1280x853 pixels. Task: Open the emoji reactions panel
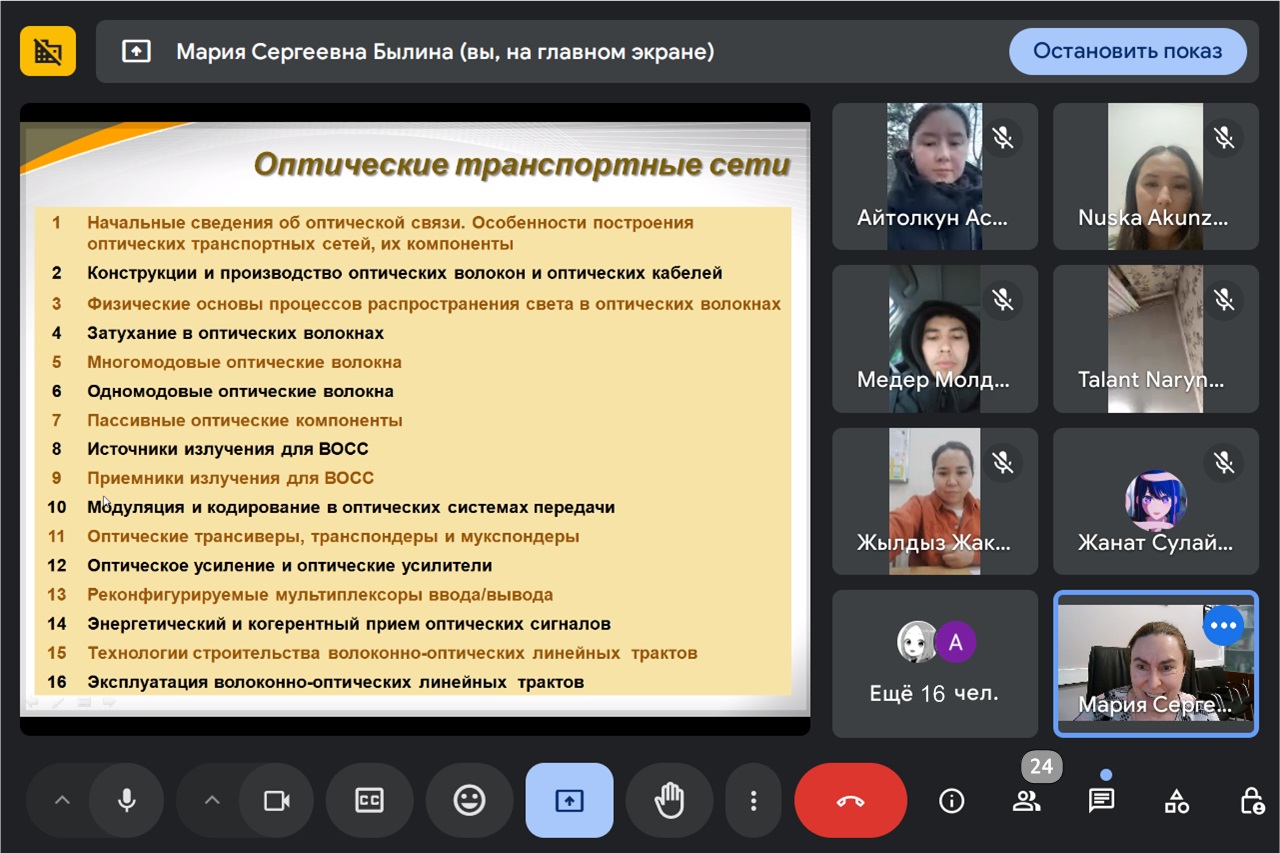[x=469, y=800]
